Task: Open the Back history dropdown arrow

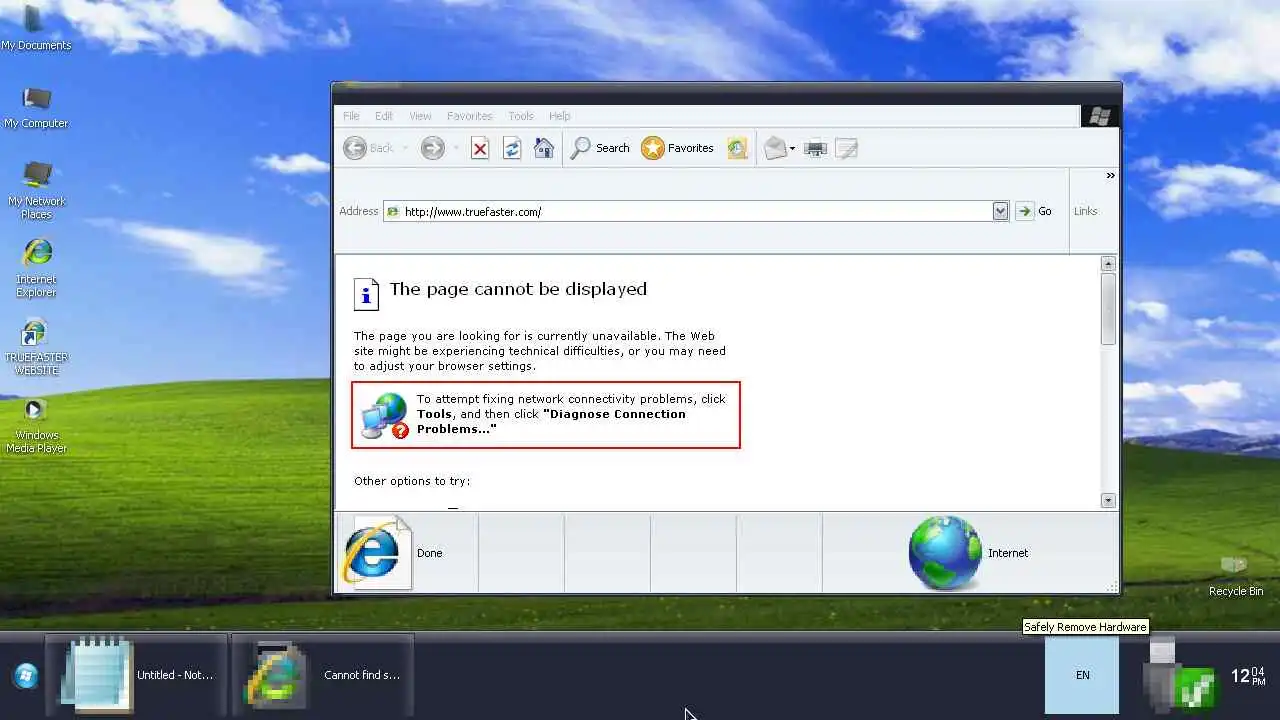Action: [x=405, y=148]
